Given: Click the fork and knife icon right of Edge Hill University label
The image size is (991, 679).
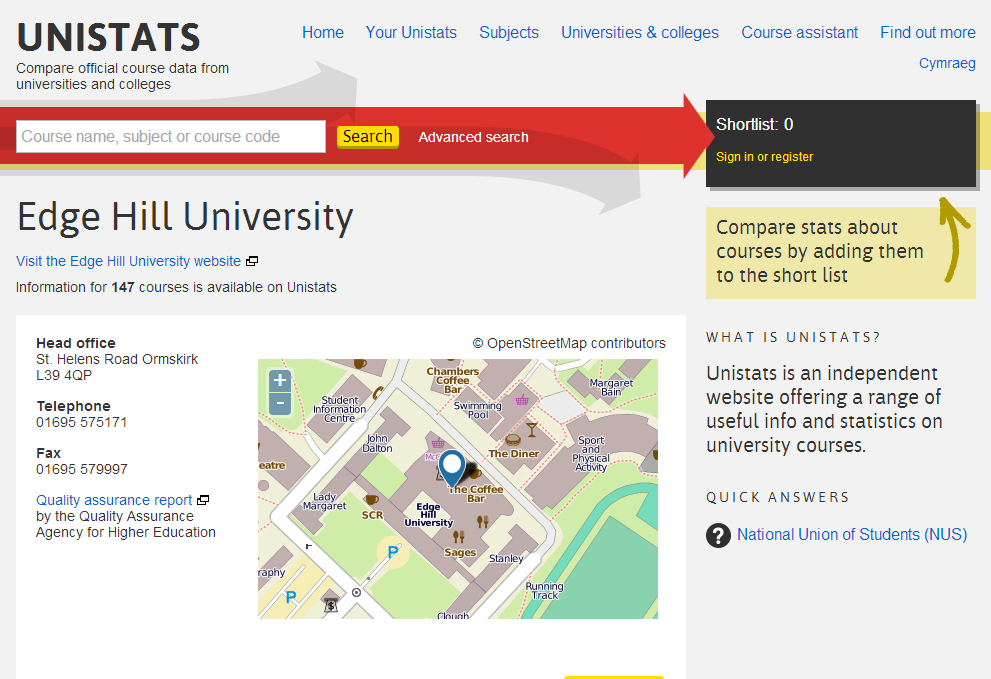Looking at the screenshot, I should click(482, 522).
